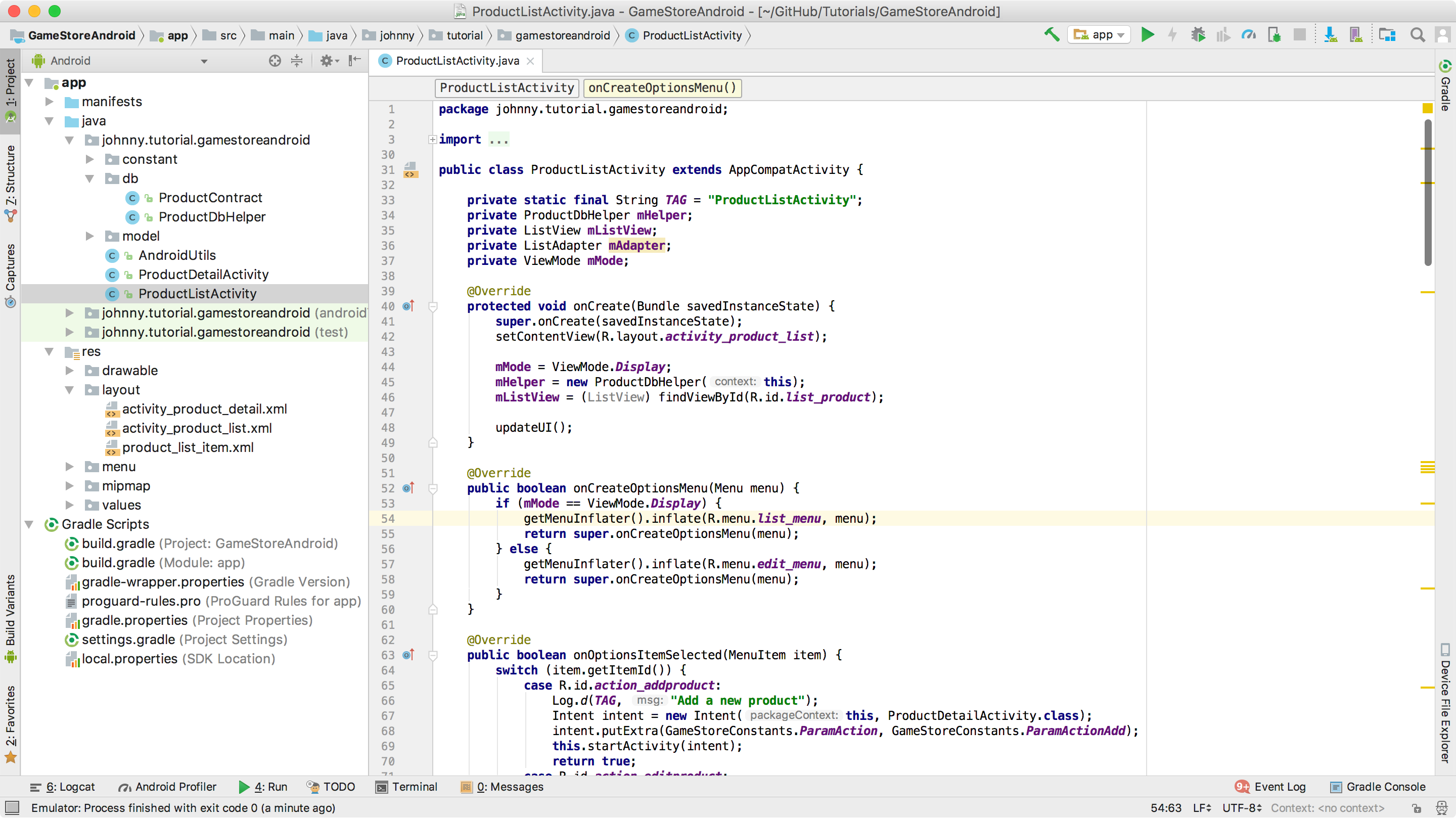The width and height of the screenshot is (1456, 818).
Task: Click Attach debugger to Android process icon
Action: coord(1274,35)
